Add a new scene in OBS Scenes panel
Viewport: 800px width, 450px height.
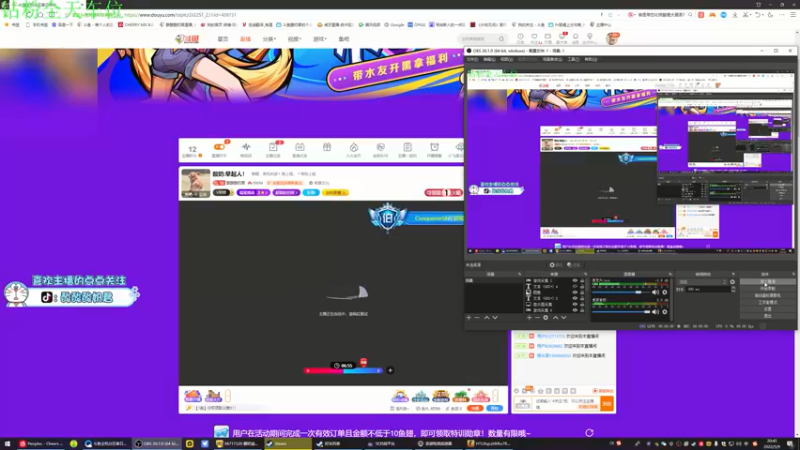tap(469, 317)
